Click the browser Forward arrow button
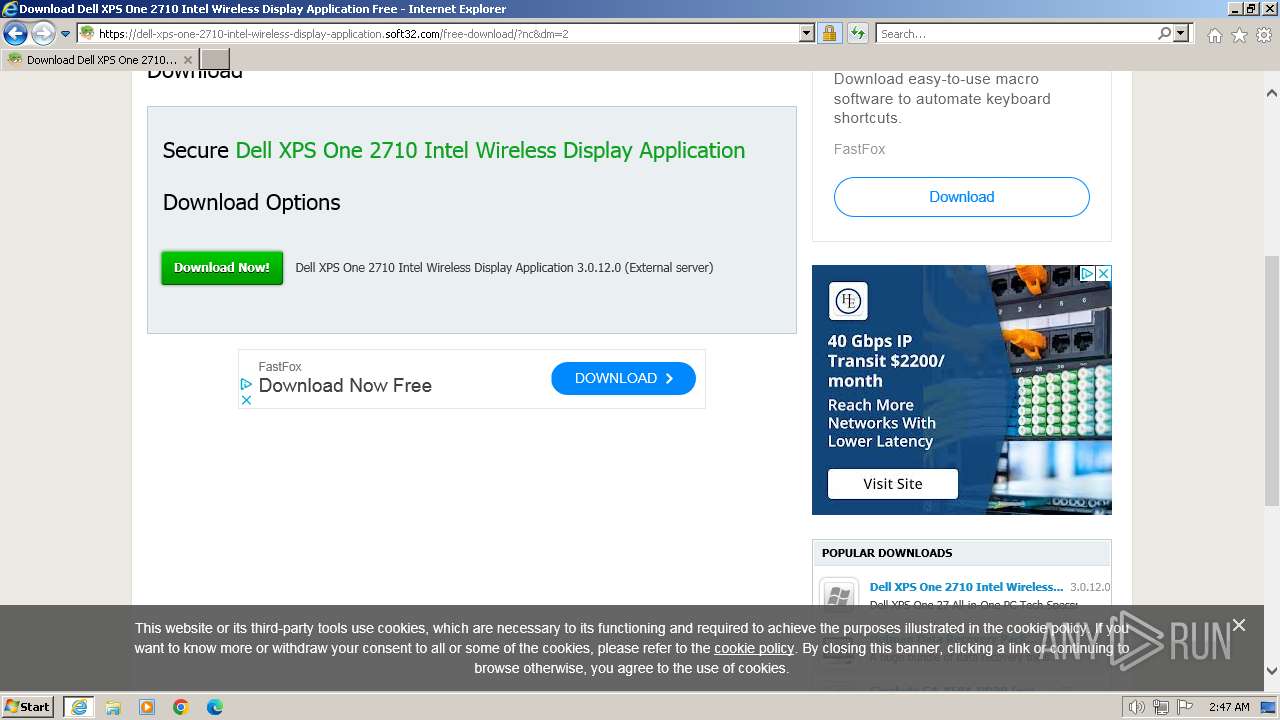This screenshot has width=1280, height=720. pyautogui.click(x=42, y=34)
